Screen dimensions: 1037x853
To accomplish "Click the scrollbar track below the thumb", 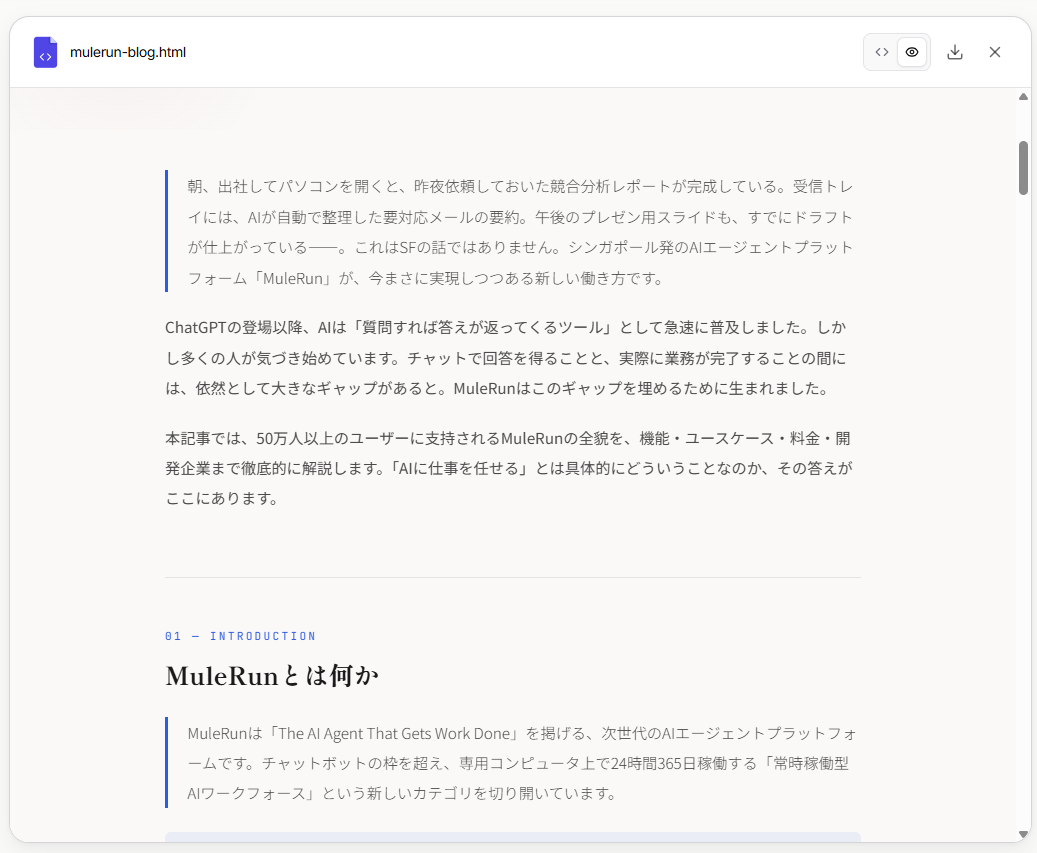I will click(x=1023, y=500).
